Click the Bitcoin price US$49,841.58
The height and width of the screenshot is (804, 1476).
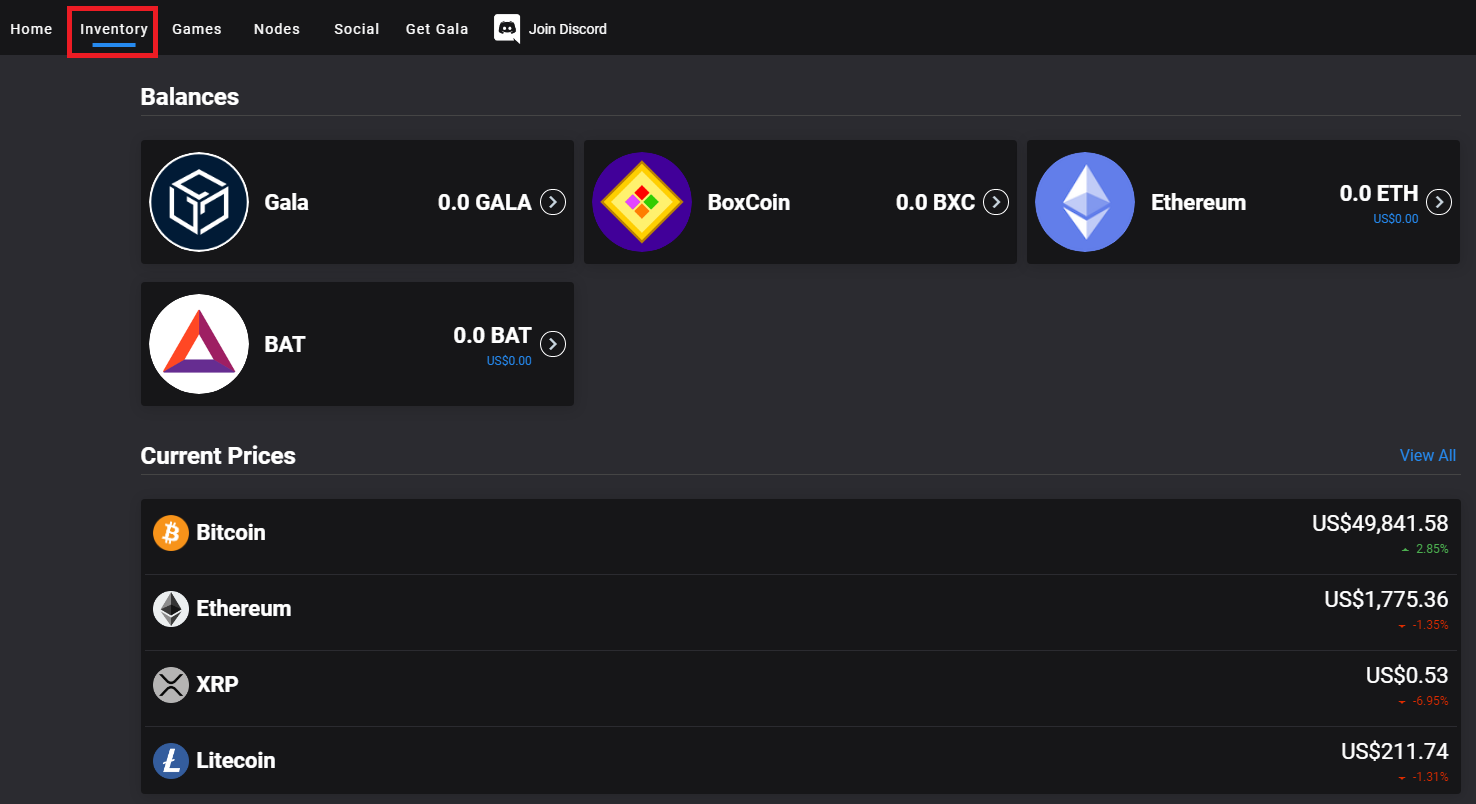tap(1380, 523)
